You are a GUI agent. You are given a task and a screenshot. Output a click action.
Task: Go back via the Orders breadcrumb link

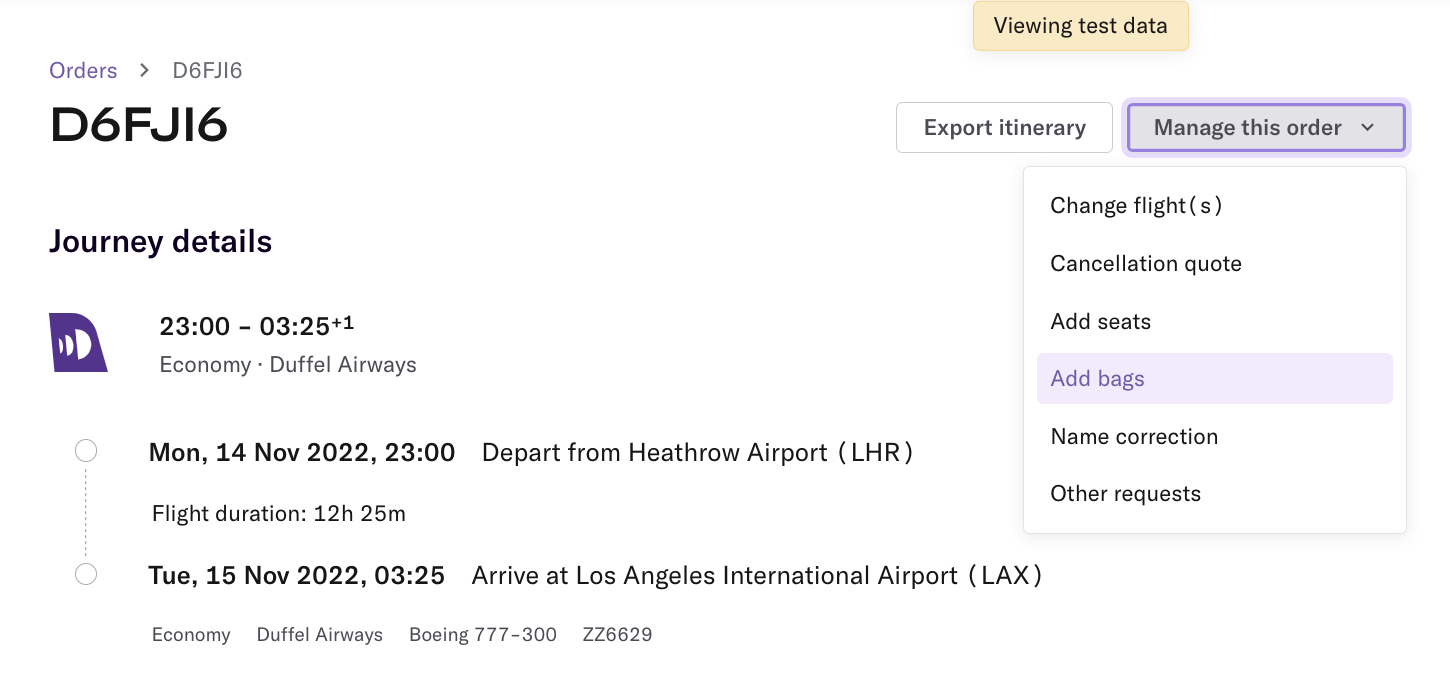(83, 70)
